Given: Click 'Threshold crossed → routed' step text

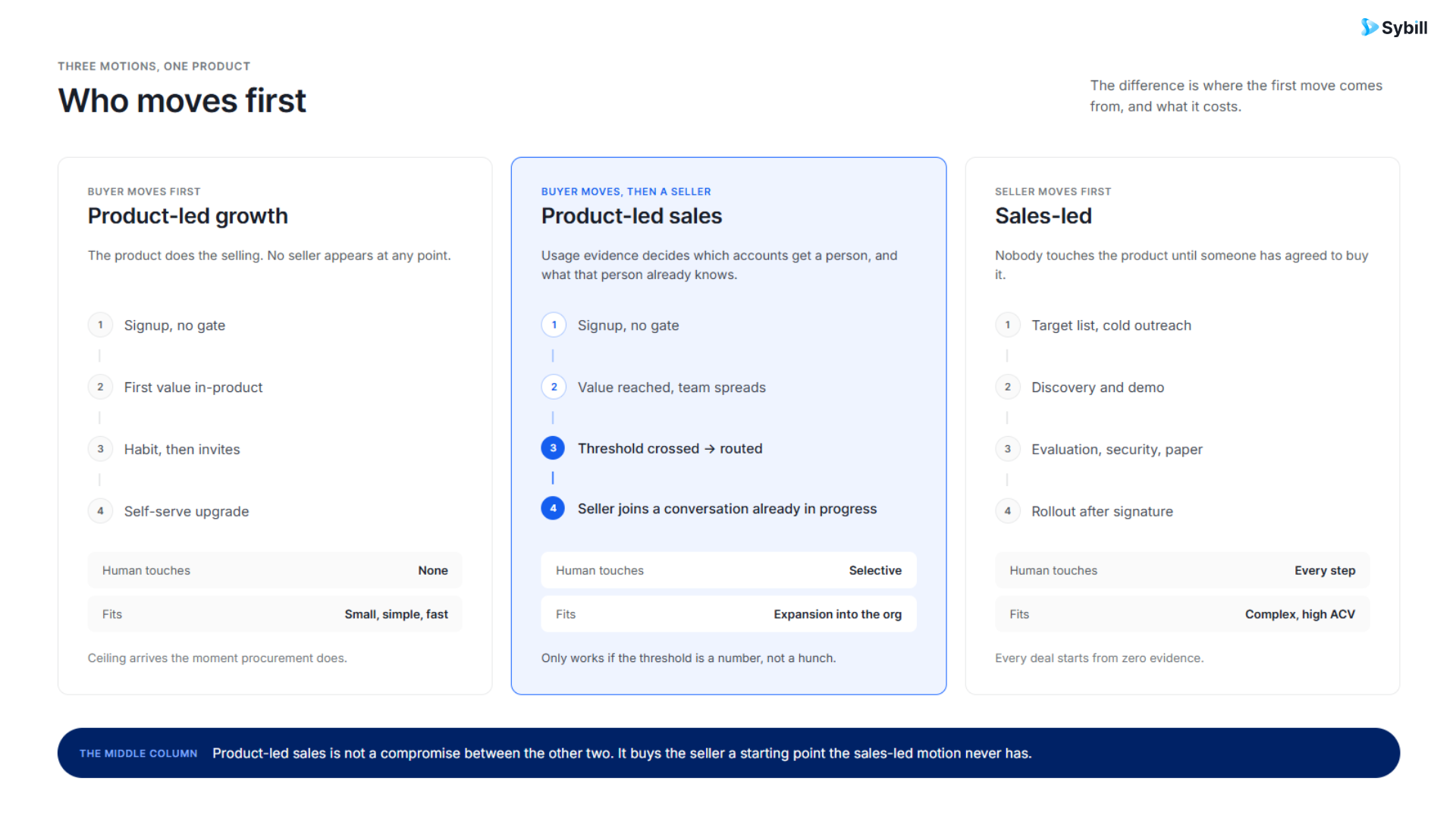Looking at the screenshot, I should (670, 449).
